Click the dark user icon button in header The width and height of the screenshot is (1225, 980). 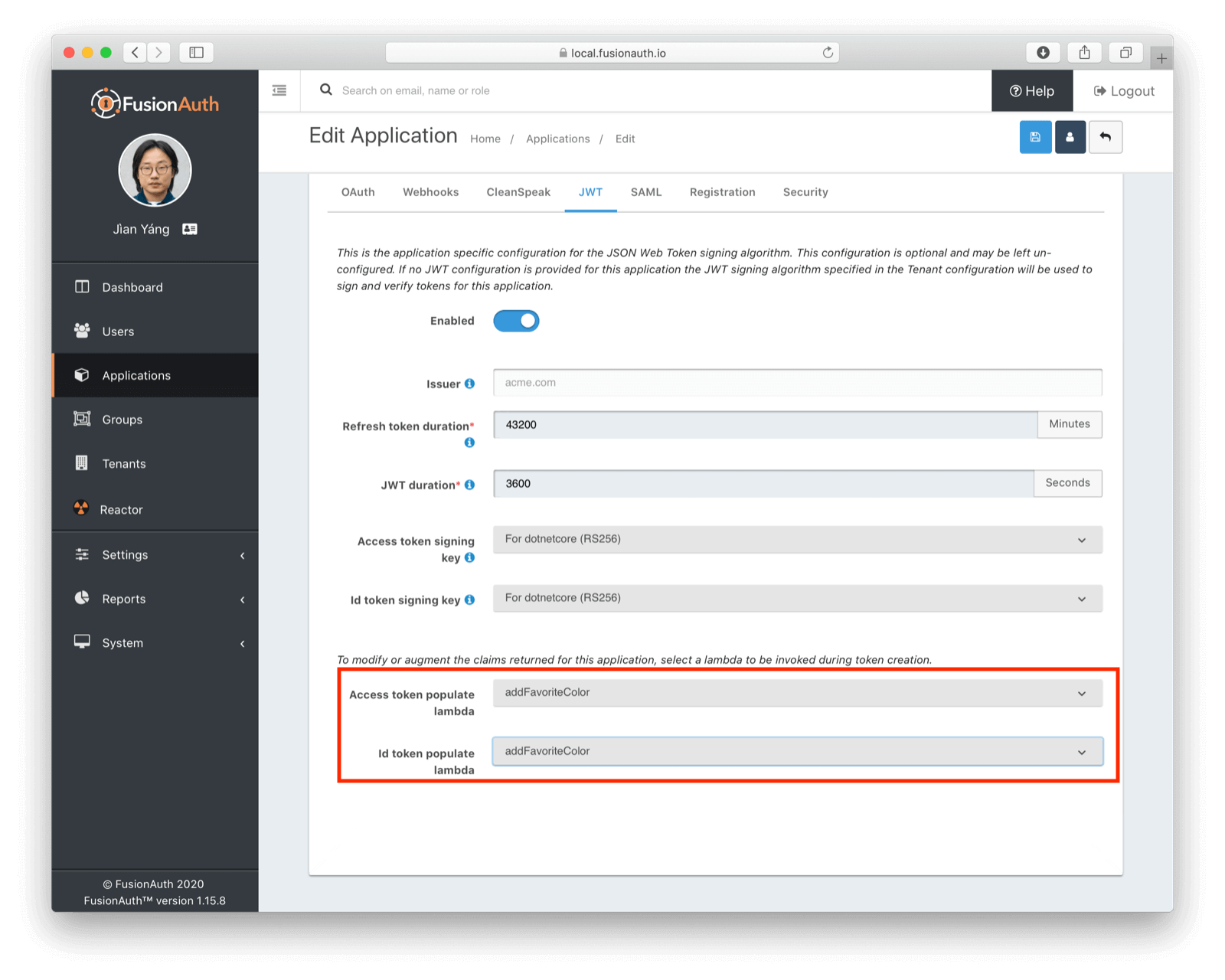click(1070, 137)
